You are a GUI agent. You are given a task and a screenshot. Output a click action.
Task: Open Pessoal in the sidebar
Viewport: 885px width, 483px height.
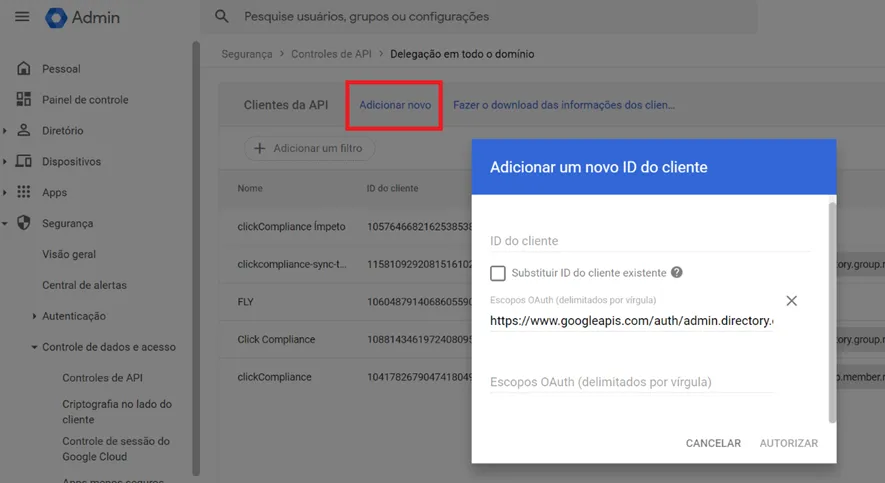click(62, 69)
